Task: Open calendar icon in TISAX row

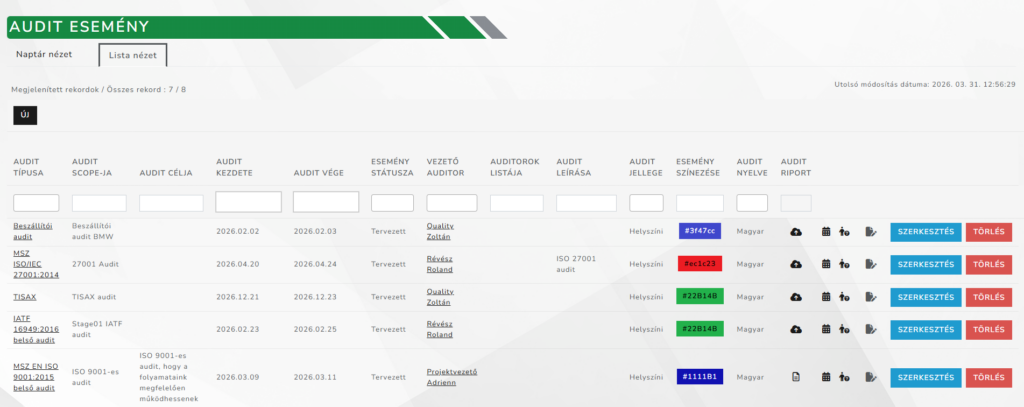Action: pyautogui.click(x=825, y=297)
